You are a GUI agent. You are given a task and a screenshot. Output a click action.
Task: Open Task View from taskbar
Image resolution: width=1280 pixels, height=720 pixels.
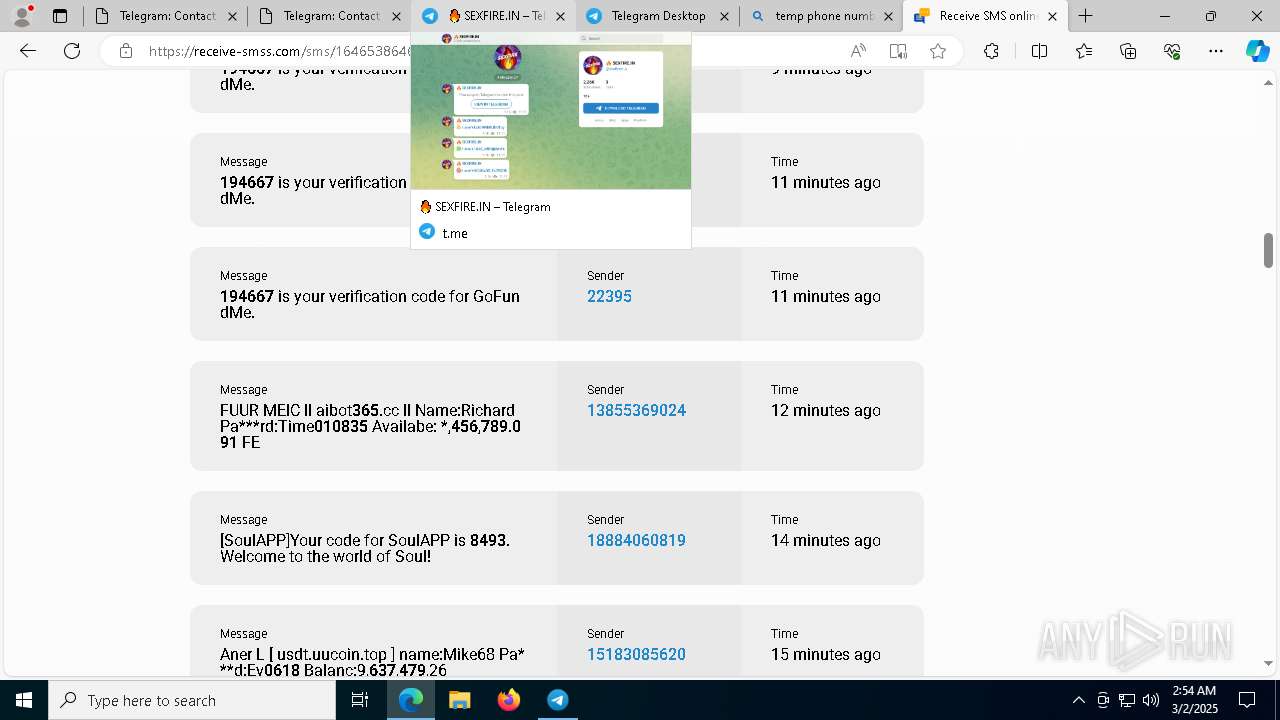tap(360, 700)
